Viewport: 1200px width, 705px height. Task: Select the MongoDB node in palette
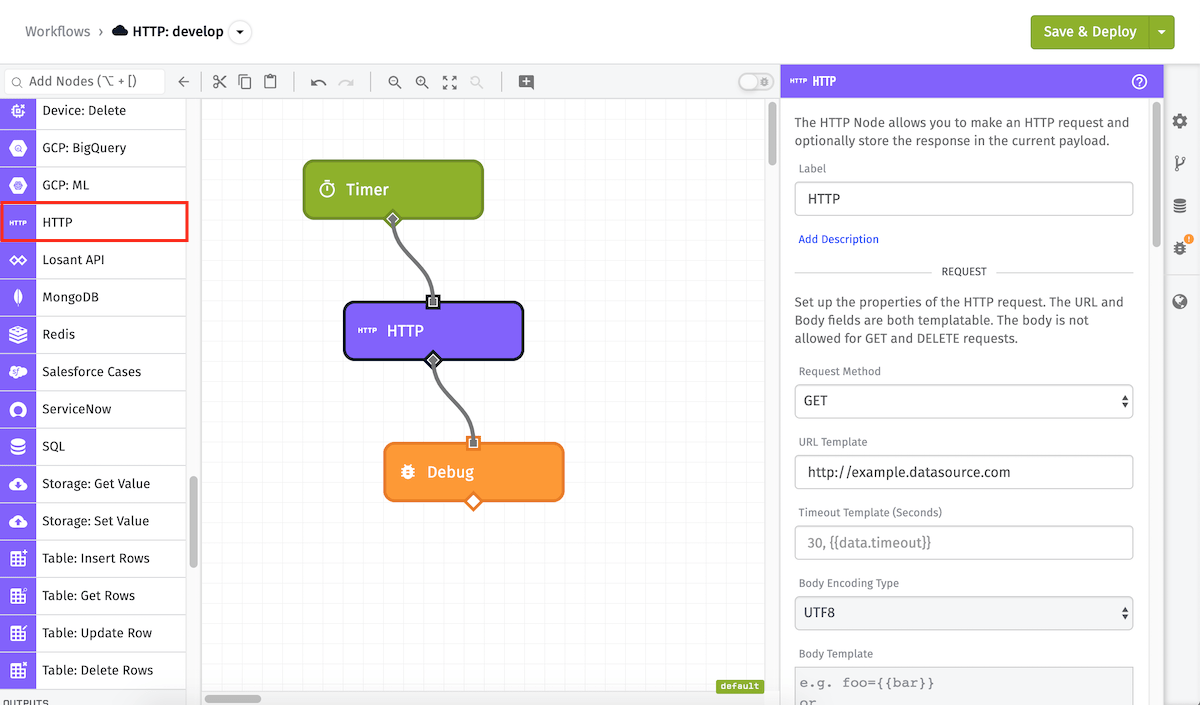(x=93, y=297)
